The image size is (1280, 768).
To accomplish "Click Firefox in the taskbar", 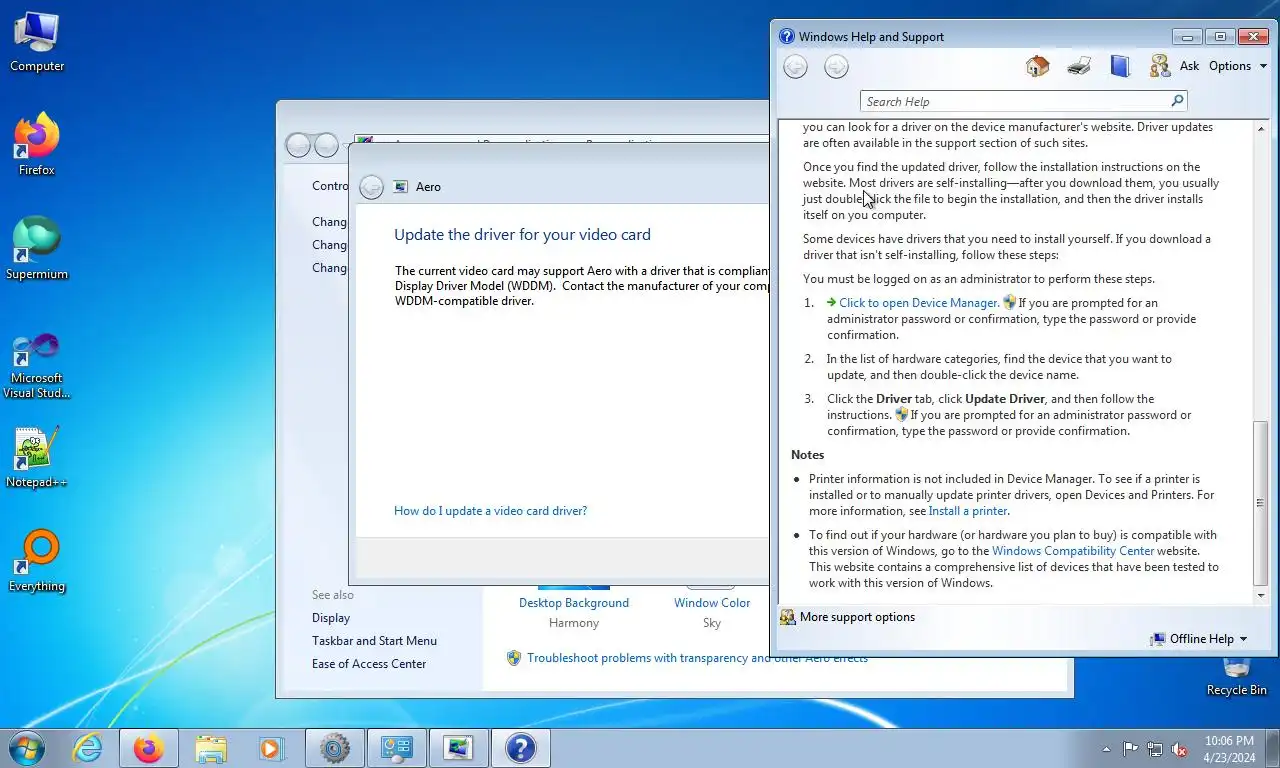I will [x=148, y=748].
